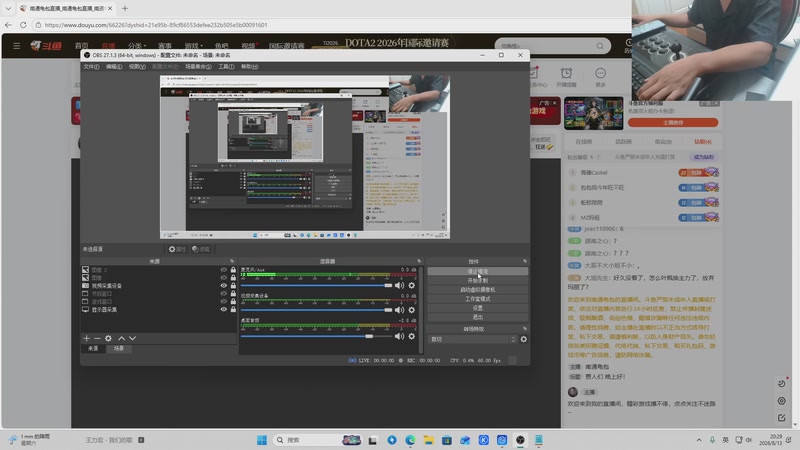Open settings gear for 麦克风/Aux channel

[x=412, y=285]
